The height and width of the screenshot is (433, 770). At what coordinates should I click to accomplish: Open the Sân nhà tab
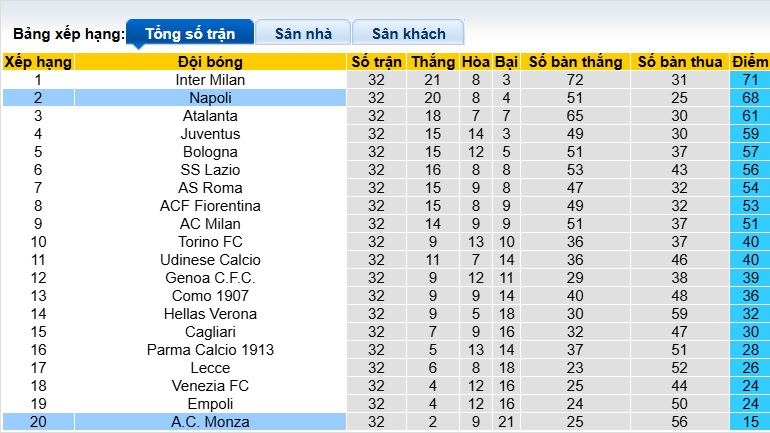tap(303, 33)
